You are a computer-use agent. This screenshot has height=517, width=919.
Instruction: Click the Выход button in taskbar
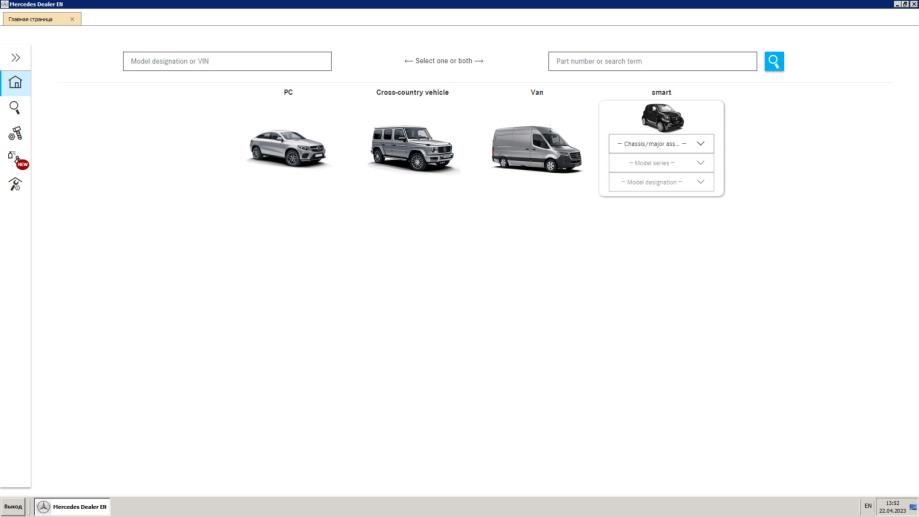click(x=13, y=506)
